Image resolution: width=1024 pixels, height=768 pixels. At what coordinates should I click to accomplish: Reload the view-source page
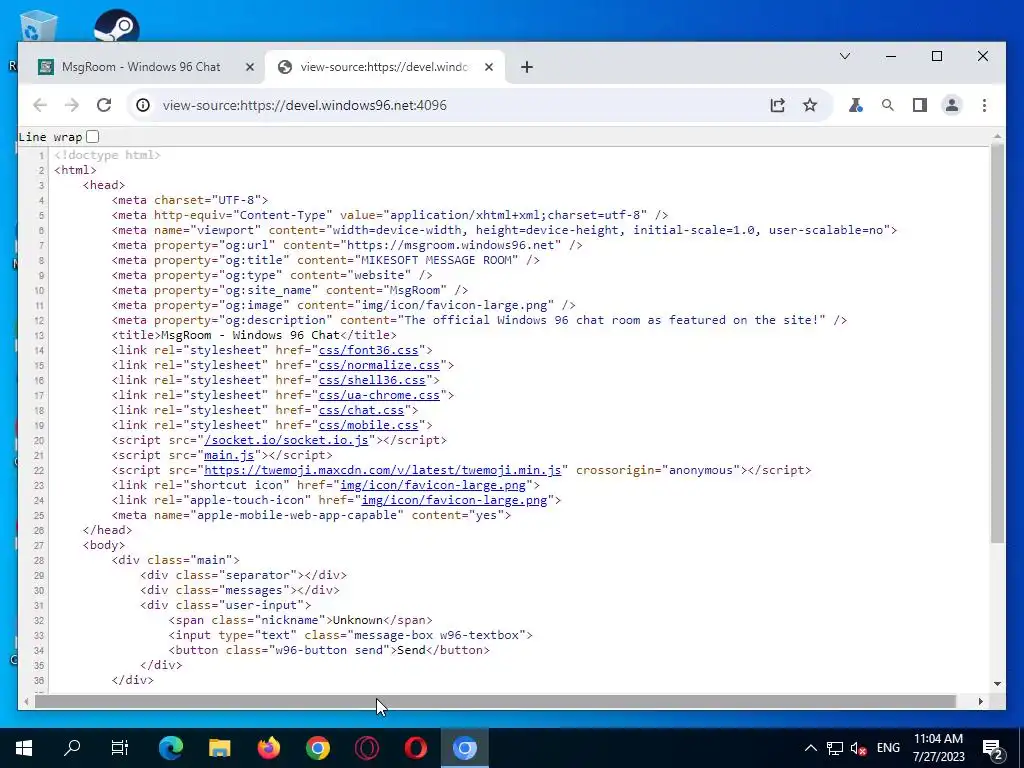(104, 105)
